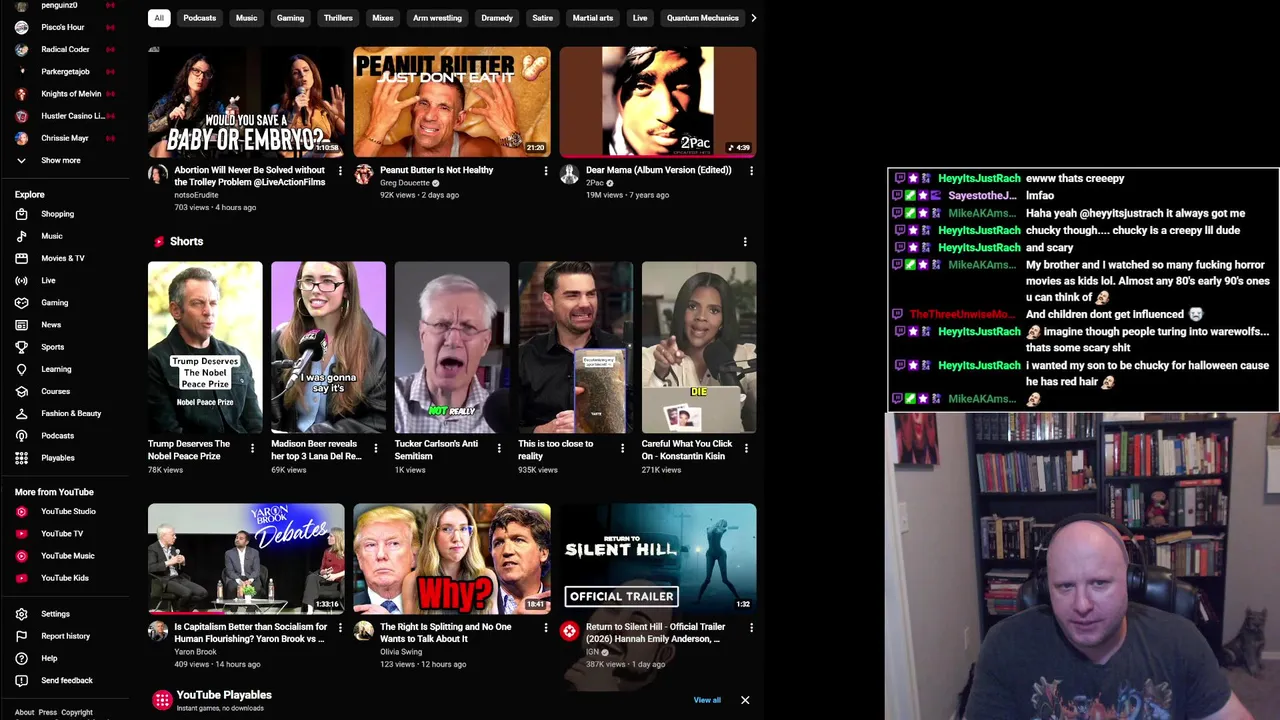Screen dimensions: 1280x720
Task: Open penguinz0 subscription channel
Action: pos(60,5)
